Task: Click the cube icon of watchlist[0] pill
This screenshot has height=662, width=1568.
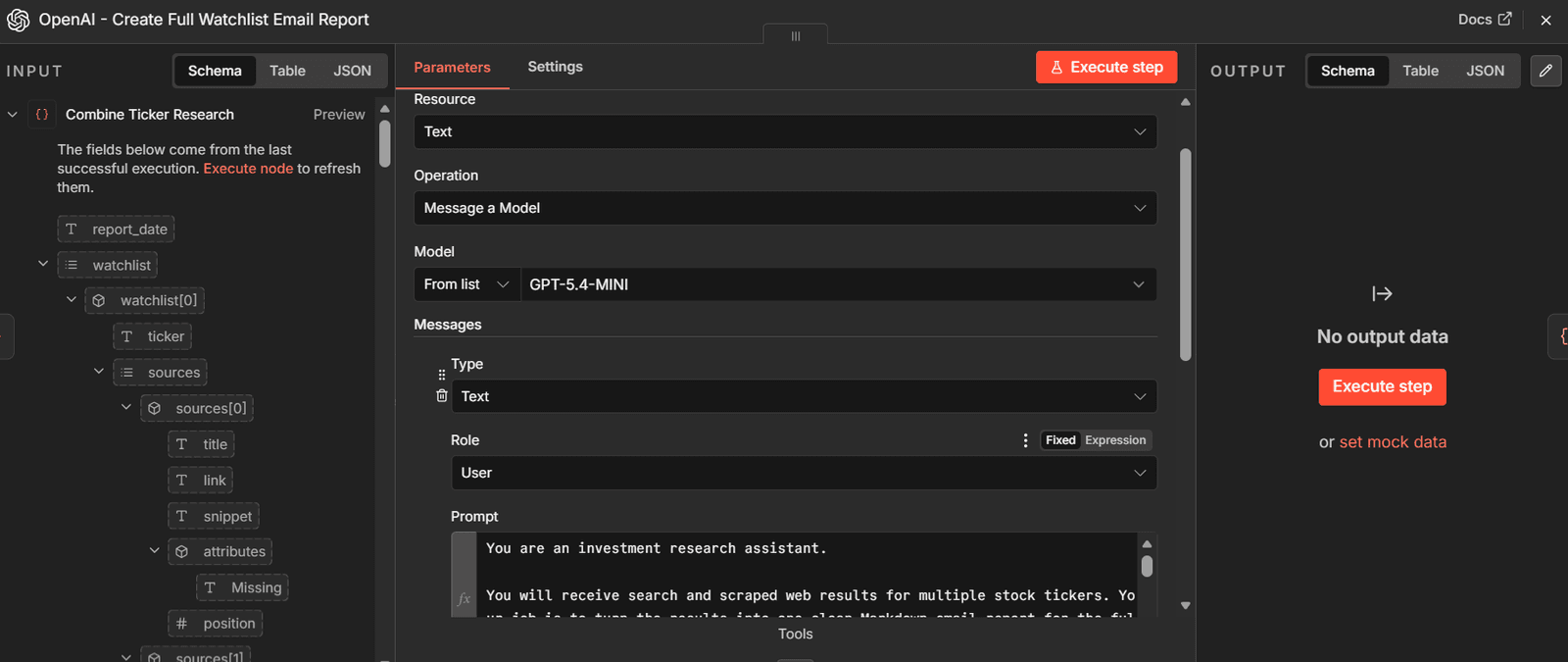Action: point(99,300)
